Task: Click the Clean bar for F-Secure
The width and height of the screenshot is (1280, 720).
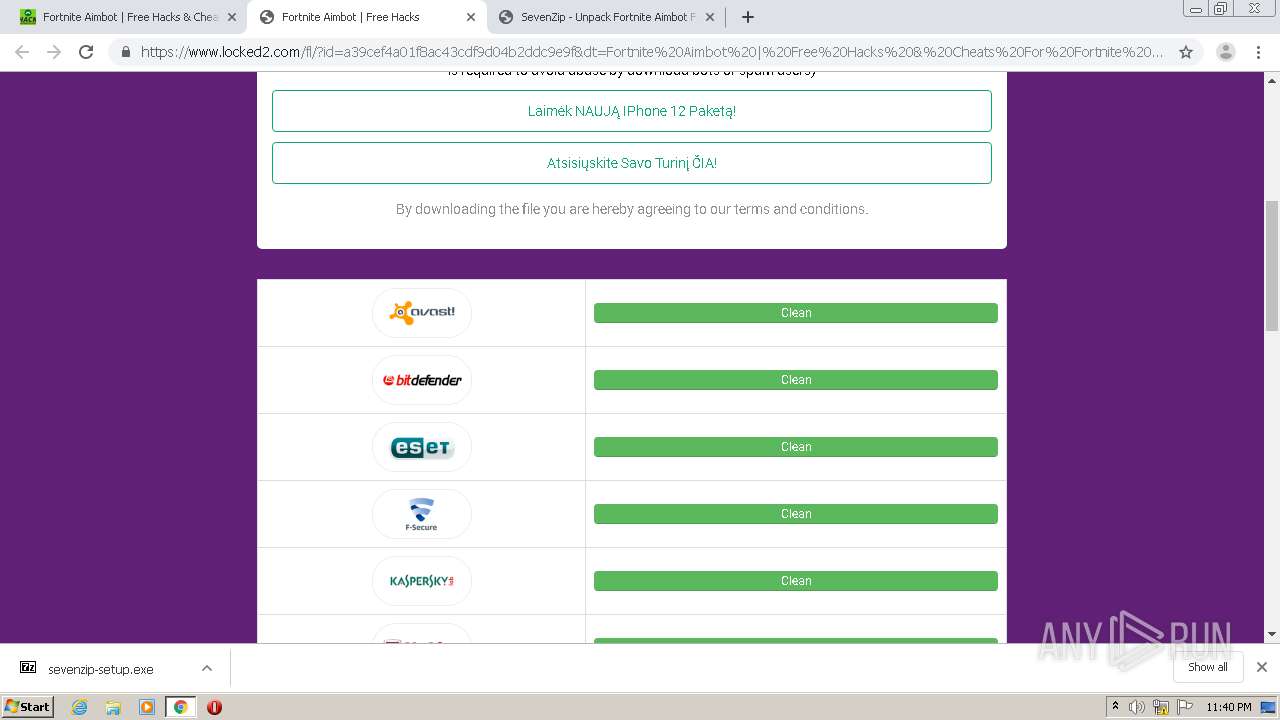Action: [796, 514]
